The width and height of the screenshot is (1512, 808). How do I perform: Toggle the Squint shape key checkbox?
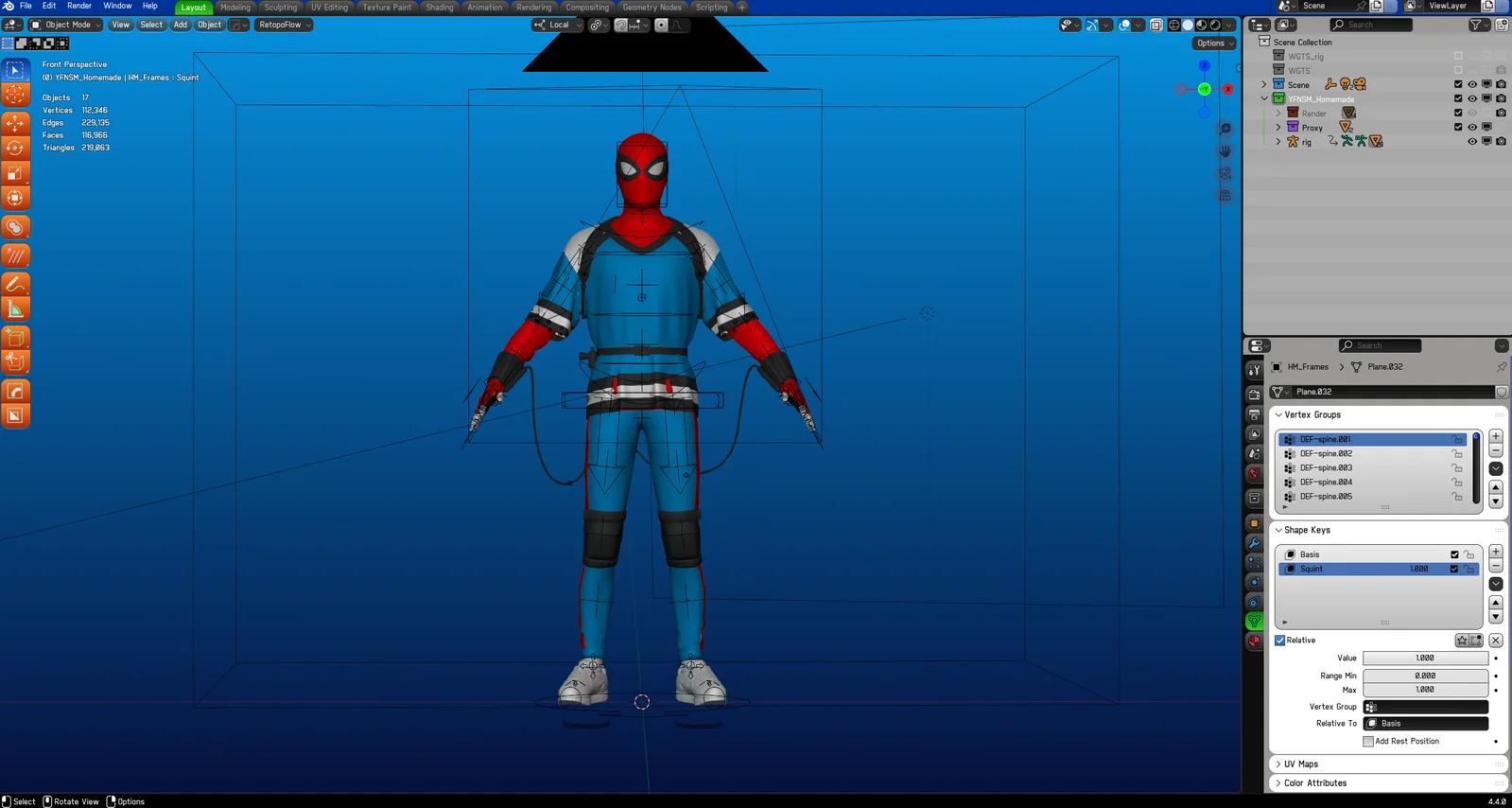pos(1454,570)
